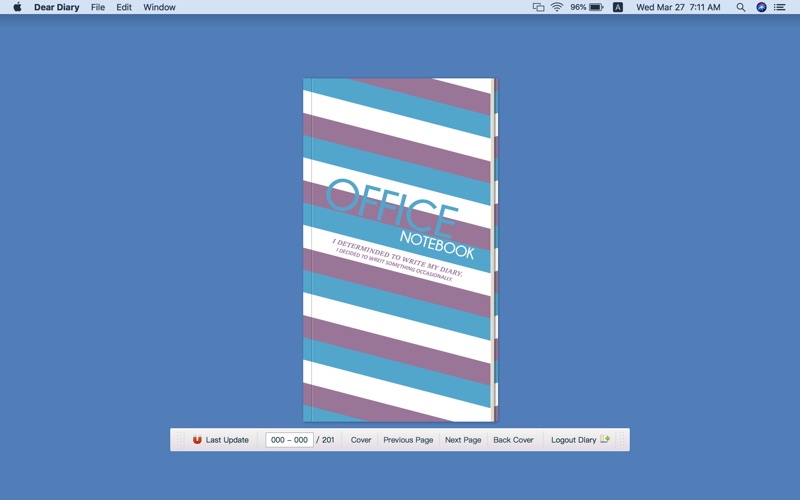Launch Siri from menu bar

(761, 7)
